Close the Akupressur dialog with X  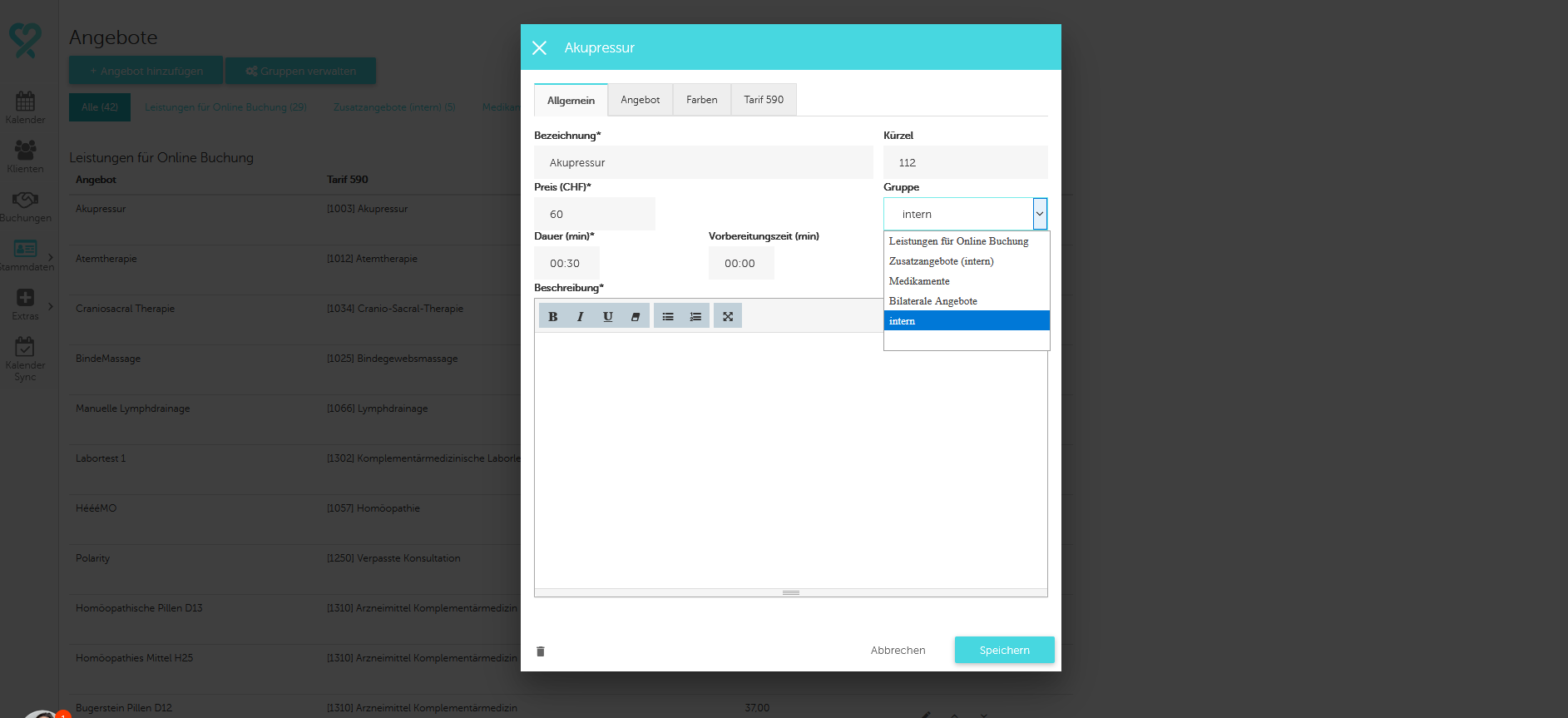539,48
